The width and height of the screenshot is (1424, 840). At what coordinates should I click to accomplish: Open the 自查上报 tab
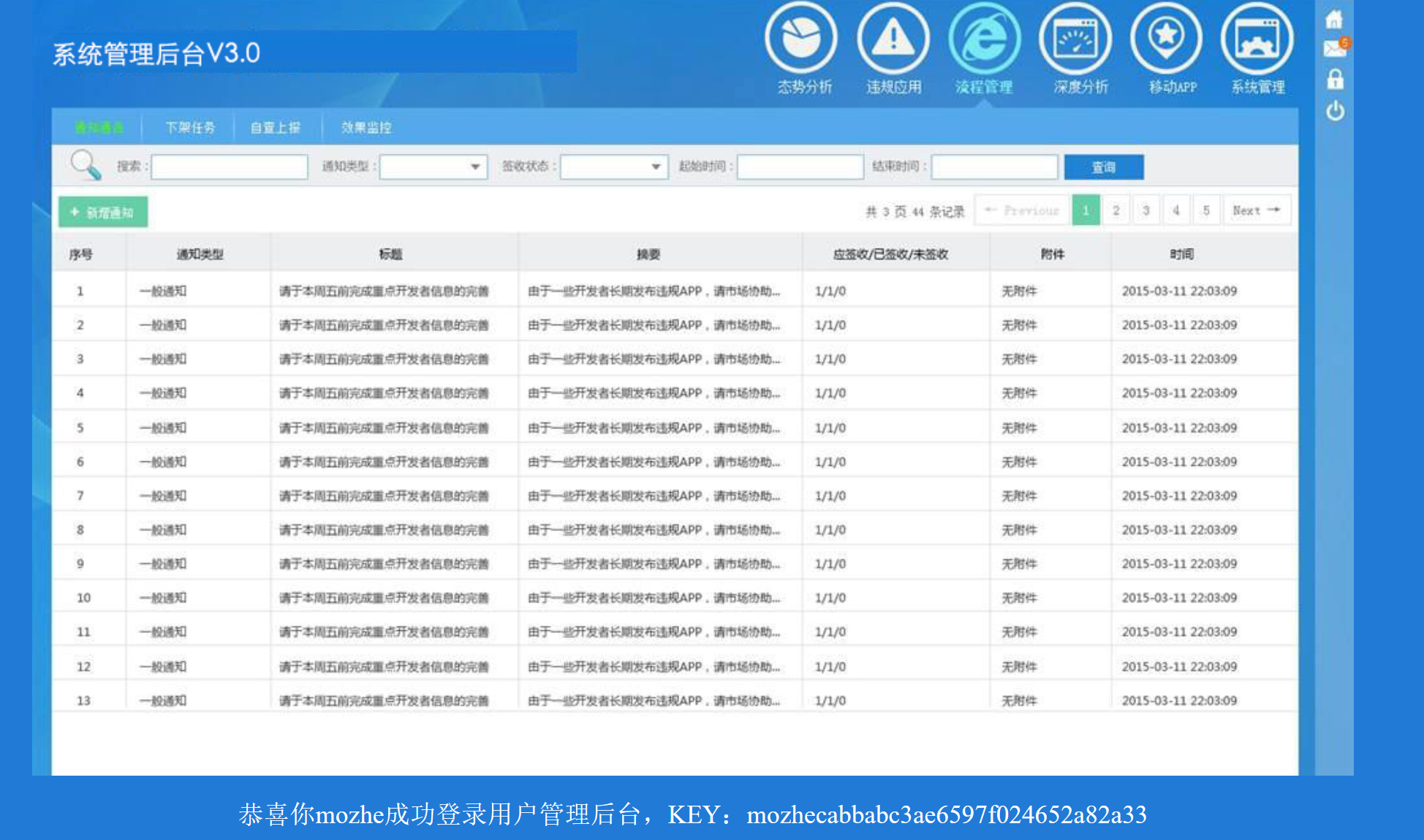(276, 127)
